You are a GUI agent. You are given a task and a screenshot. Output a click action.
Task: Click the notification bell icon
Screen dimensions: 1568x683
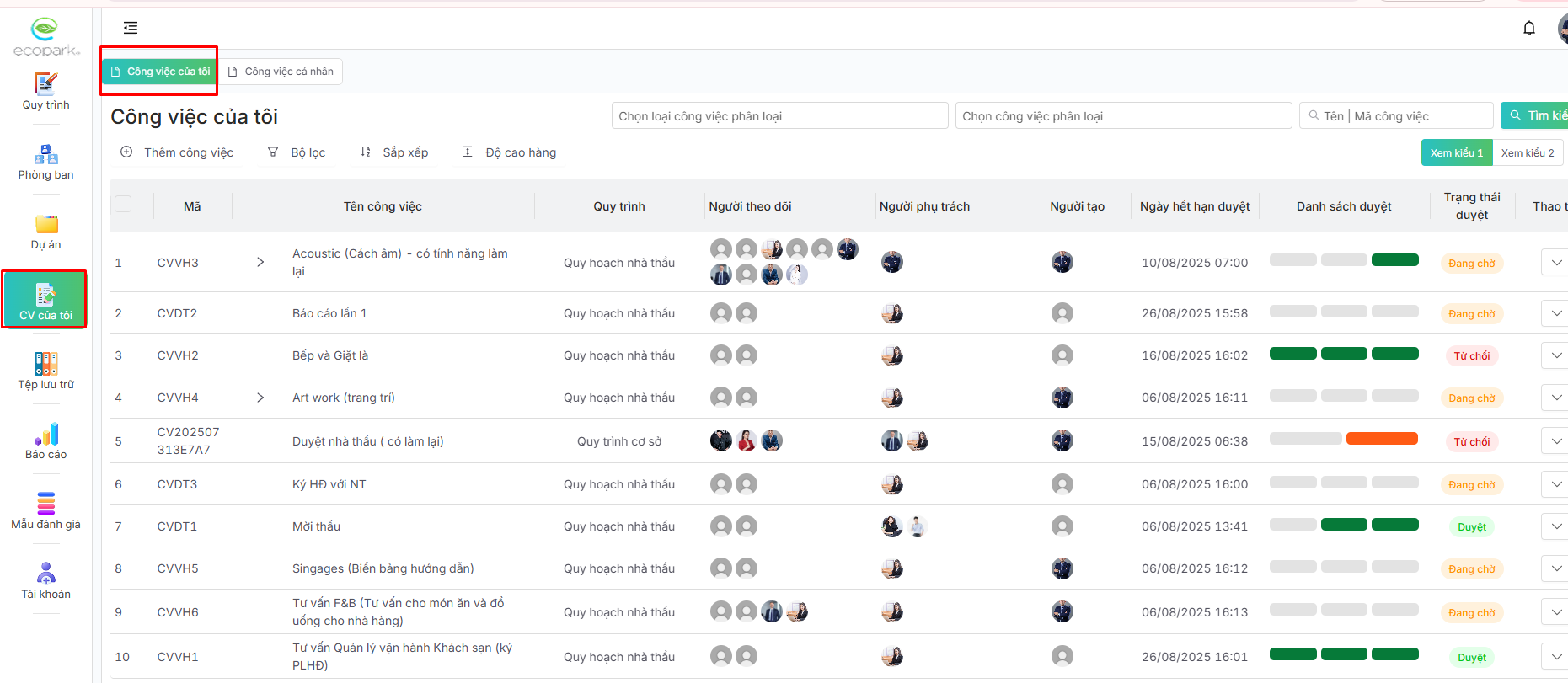(1528, 29)
